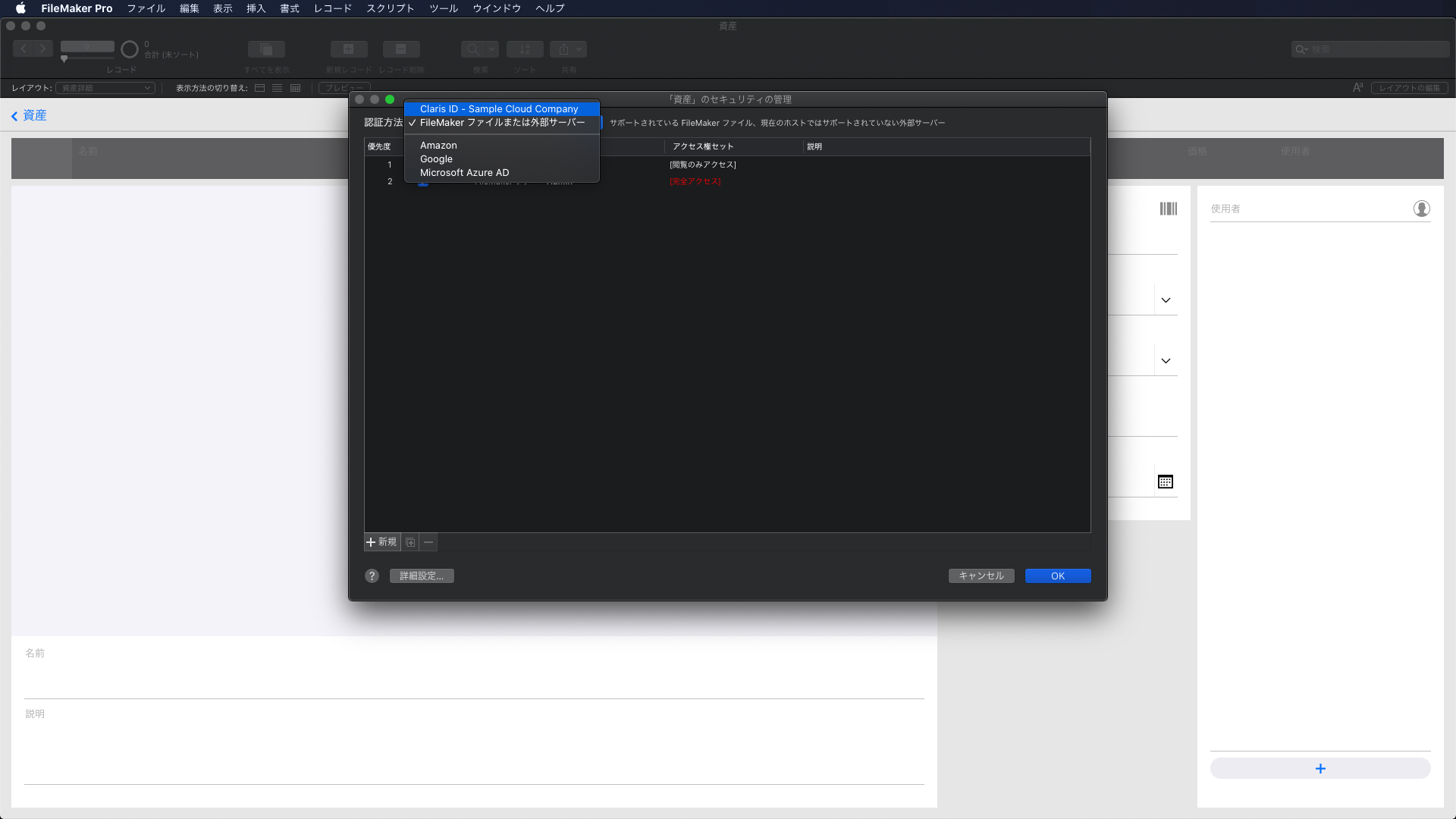The image size is (1456, 819).
Task: Click the barcode scanner icon
Action: click(1168, 209)
